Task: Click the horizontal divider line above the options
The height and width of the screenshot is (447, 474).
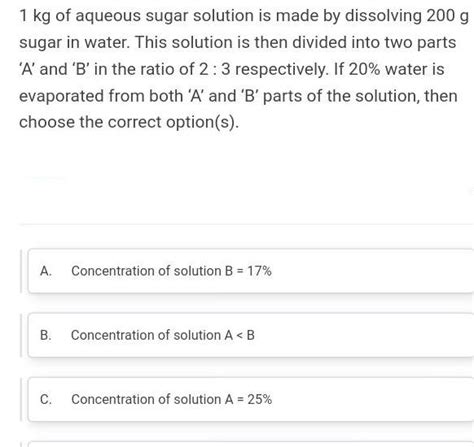Action: click(246, 225)
